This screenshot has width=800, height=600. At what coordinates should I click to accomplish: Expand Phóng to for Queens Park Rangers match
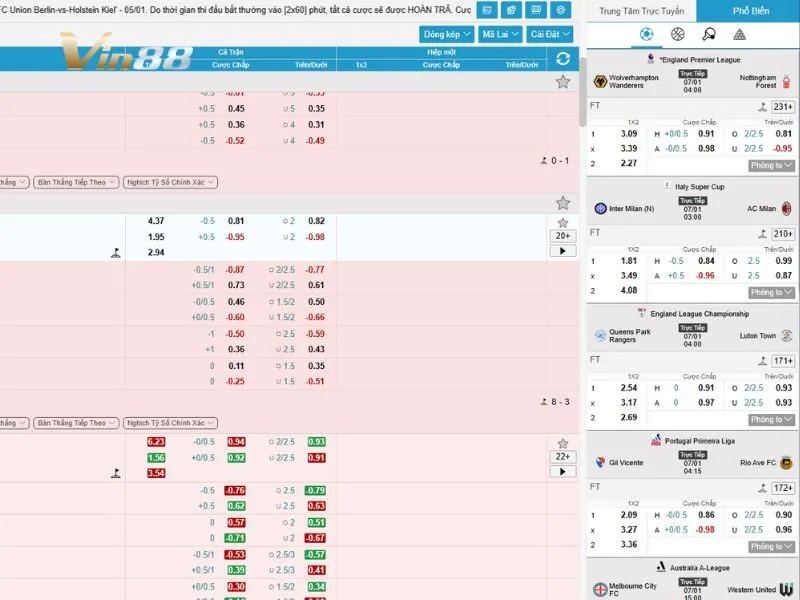771,419
